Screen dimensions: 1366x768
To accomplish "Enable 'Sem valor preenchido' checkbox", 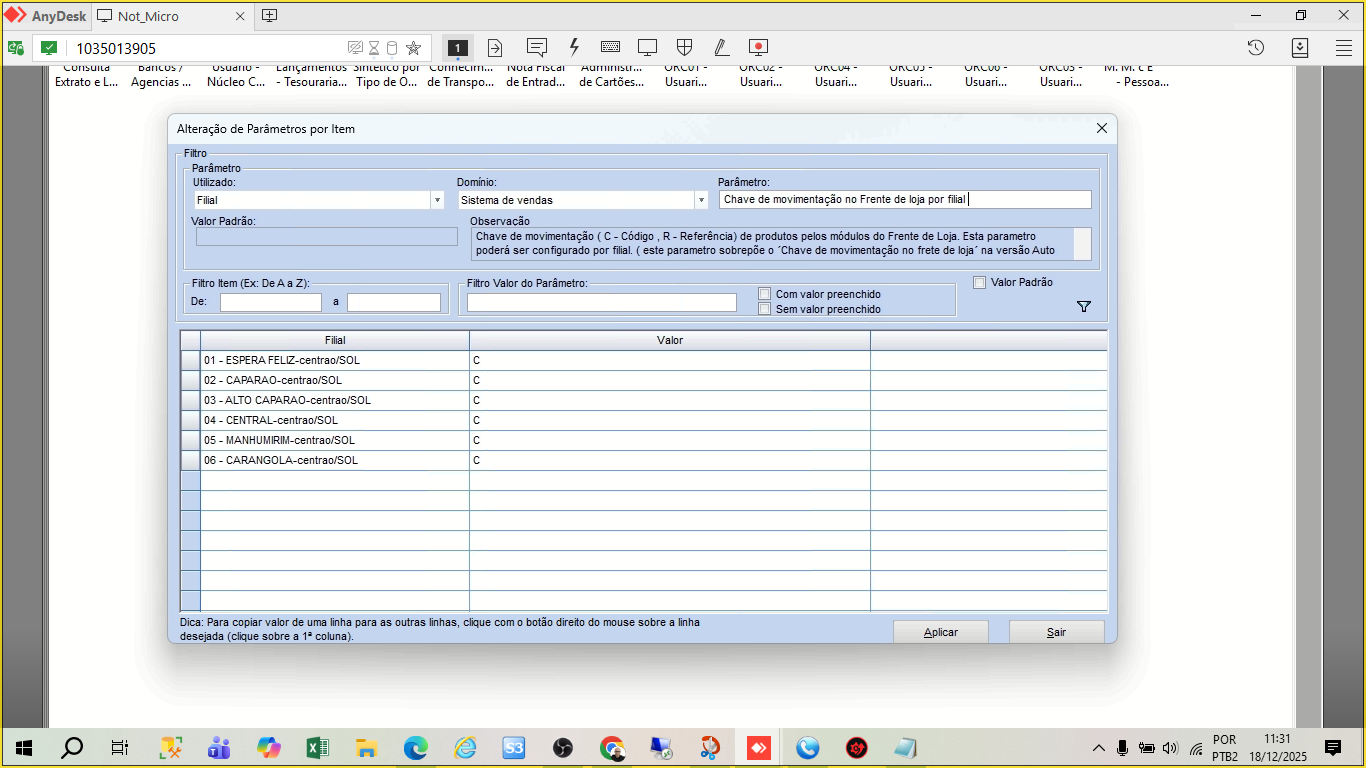I will [765, 309].
